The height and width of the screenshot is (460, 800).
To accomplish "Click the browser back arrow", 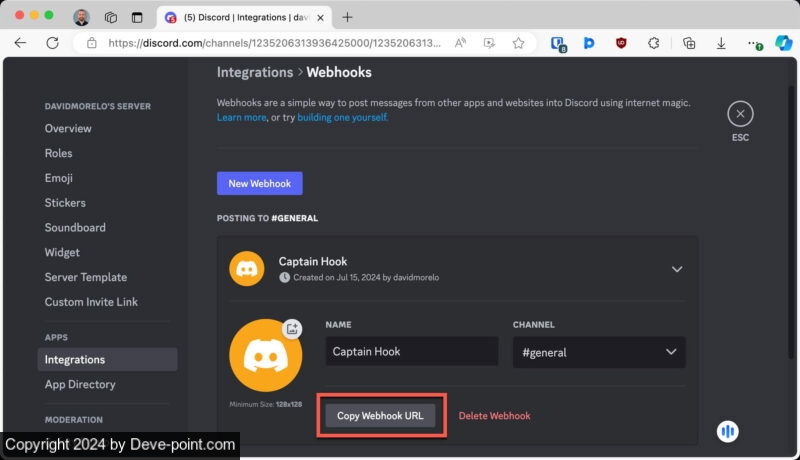I will pos(21,43).
